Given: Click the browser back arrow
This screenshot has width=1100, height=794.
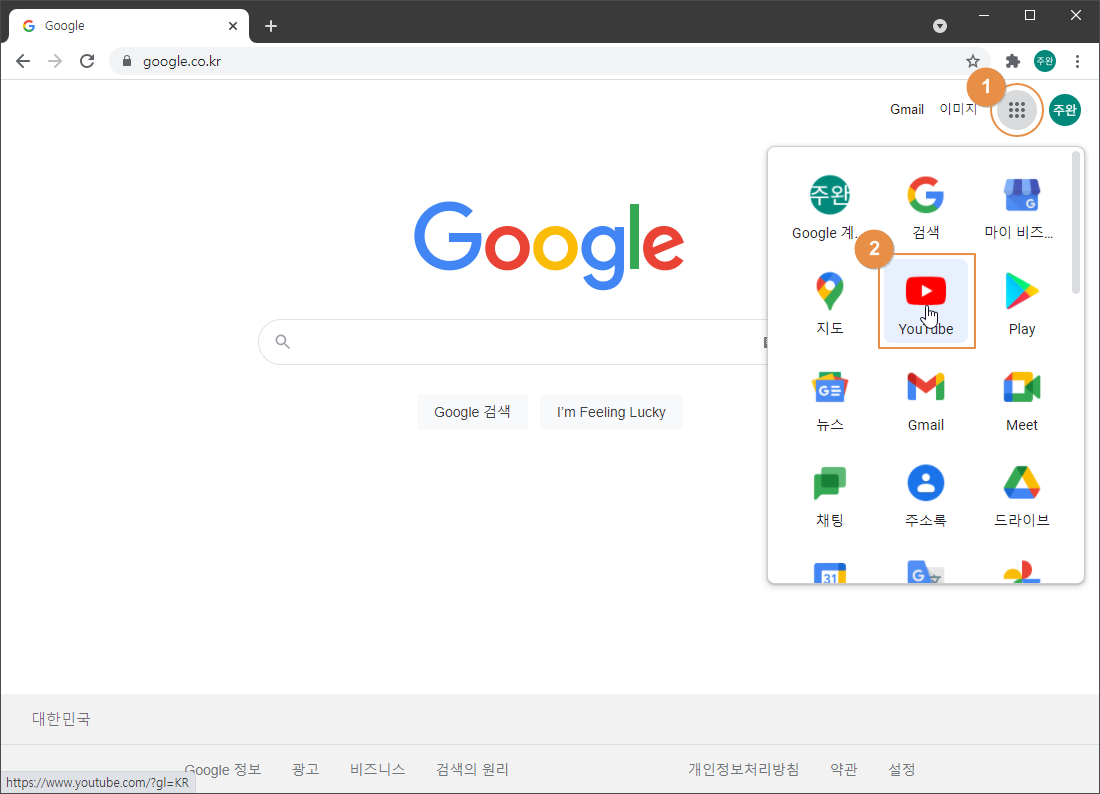Looking at the screenshot, I should pos(23,61).
